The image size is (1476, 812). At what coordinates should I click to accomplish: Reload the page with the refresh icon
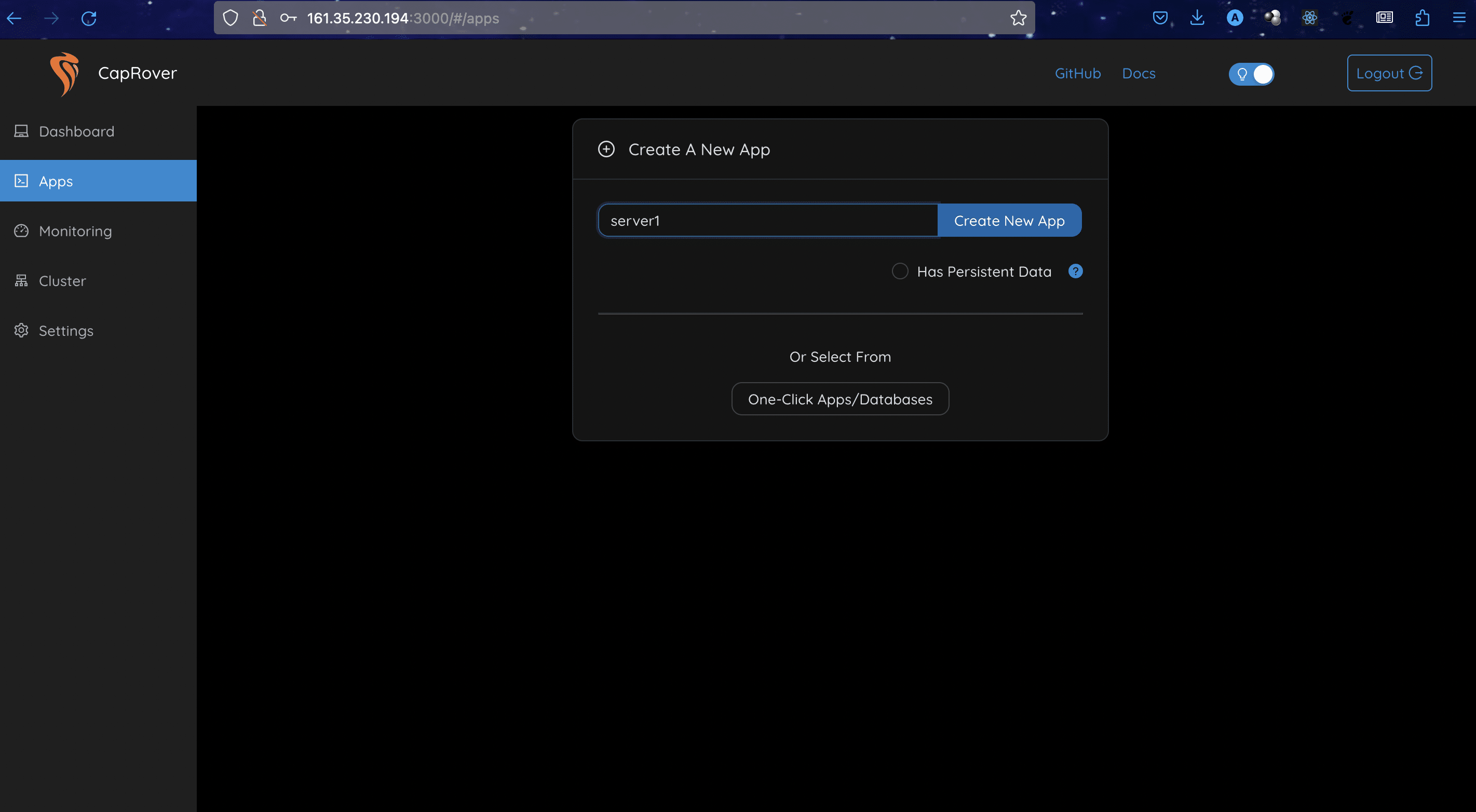tap(89, 18)
